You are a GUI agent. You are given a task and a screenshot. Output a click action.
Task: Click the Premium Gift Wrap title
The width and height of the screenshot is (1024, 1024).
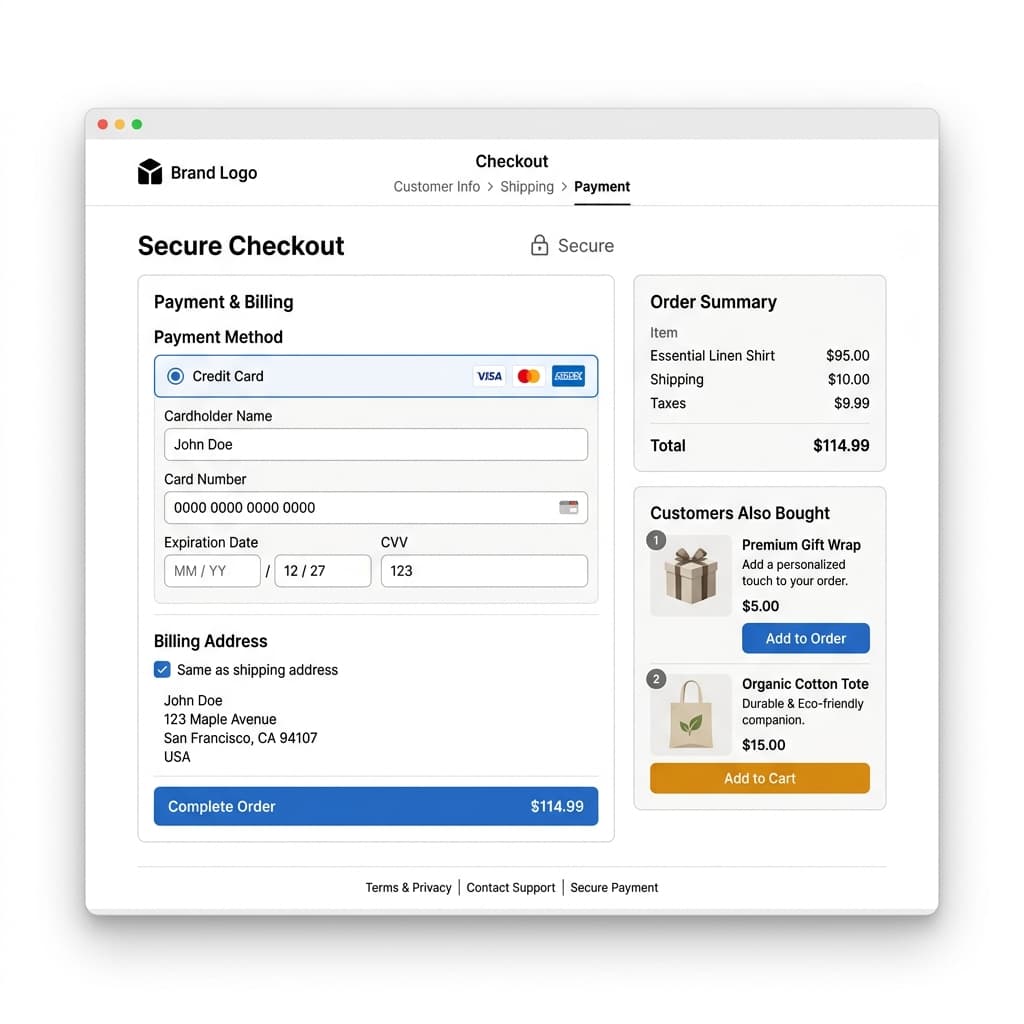pyautogui.click(x=801, y=545)
